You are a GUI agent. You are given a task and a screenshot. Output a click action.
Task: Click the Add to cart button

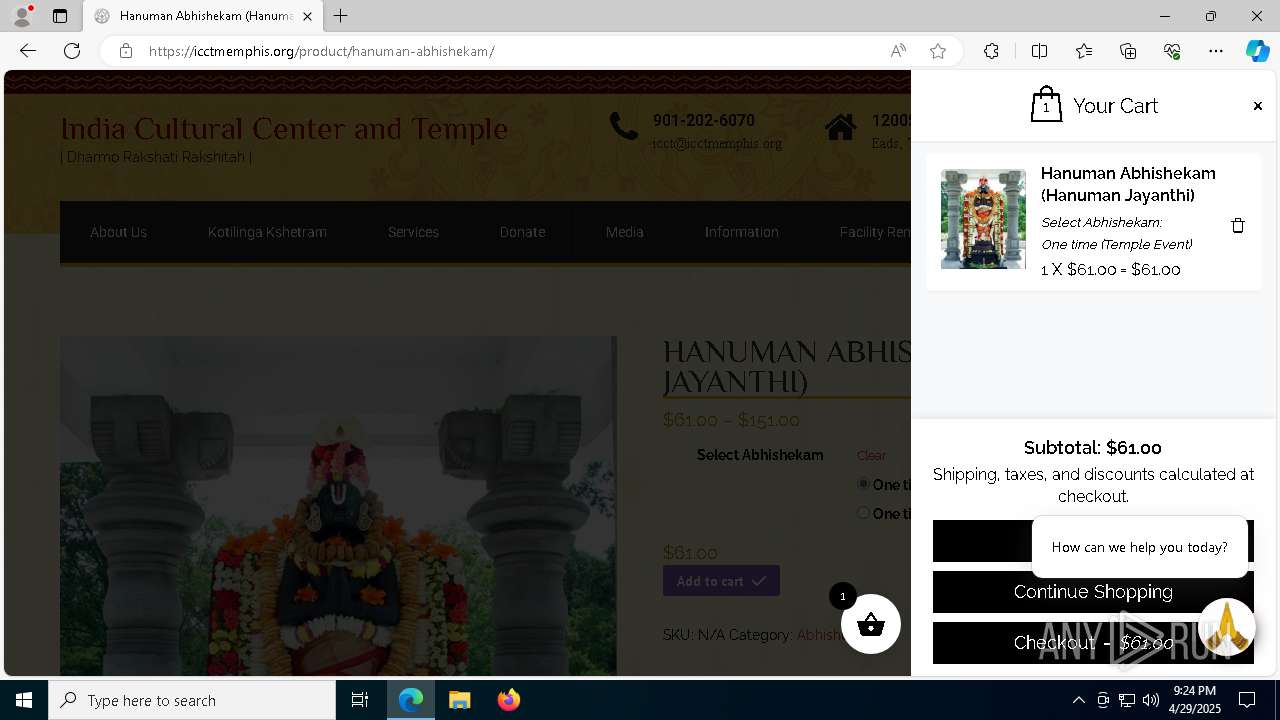[721, 581]
